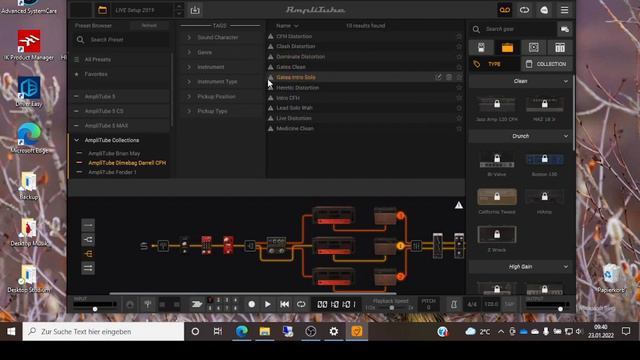Click the save preset download icon
The width and height of the screenshot is (640, 360).
195,10
